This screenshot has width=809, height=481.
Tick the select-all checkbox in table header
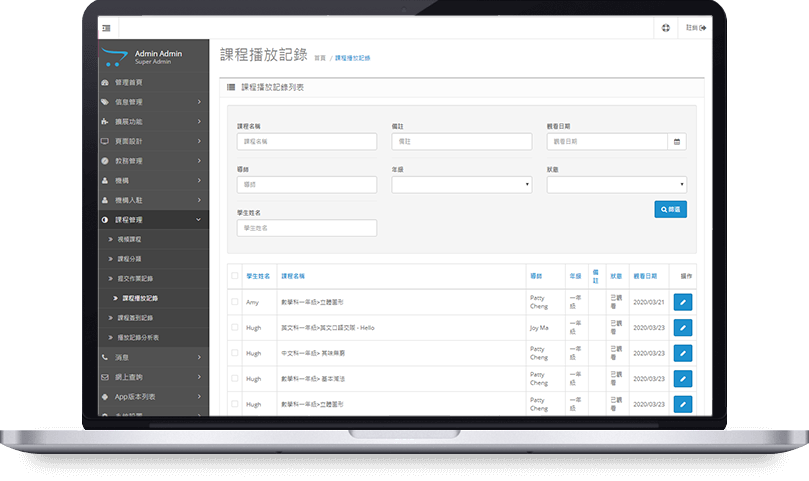click(x=235, y=275)
